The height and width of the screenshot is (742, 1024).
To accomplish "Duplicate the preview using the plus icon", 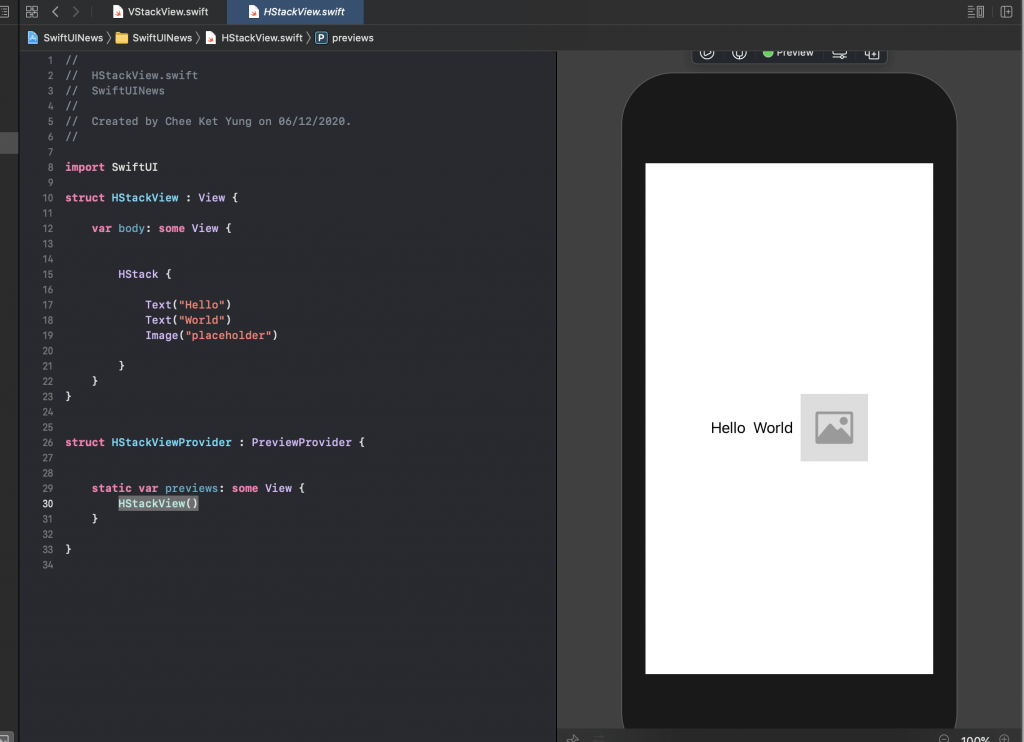I will click(x=873, y=55).
